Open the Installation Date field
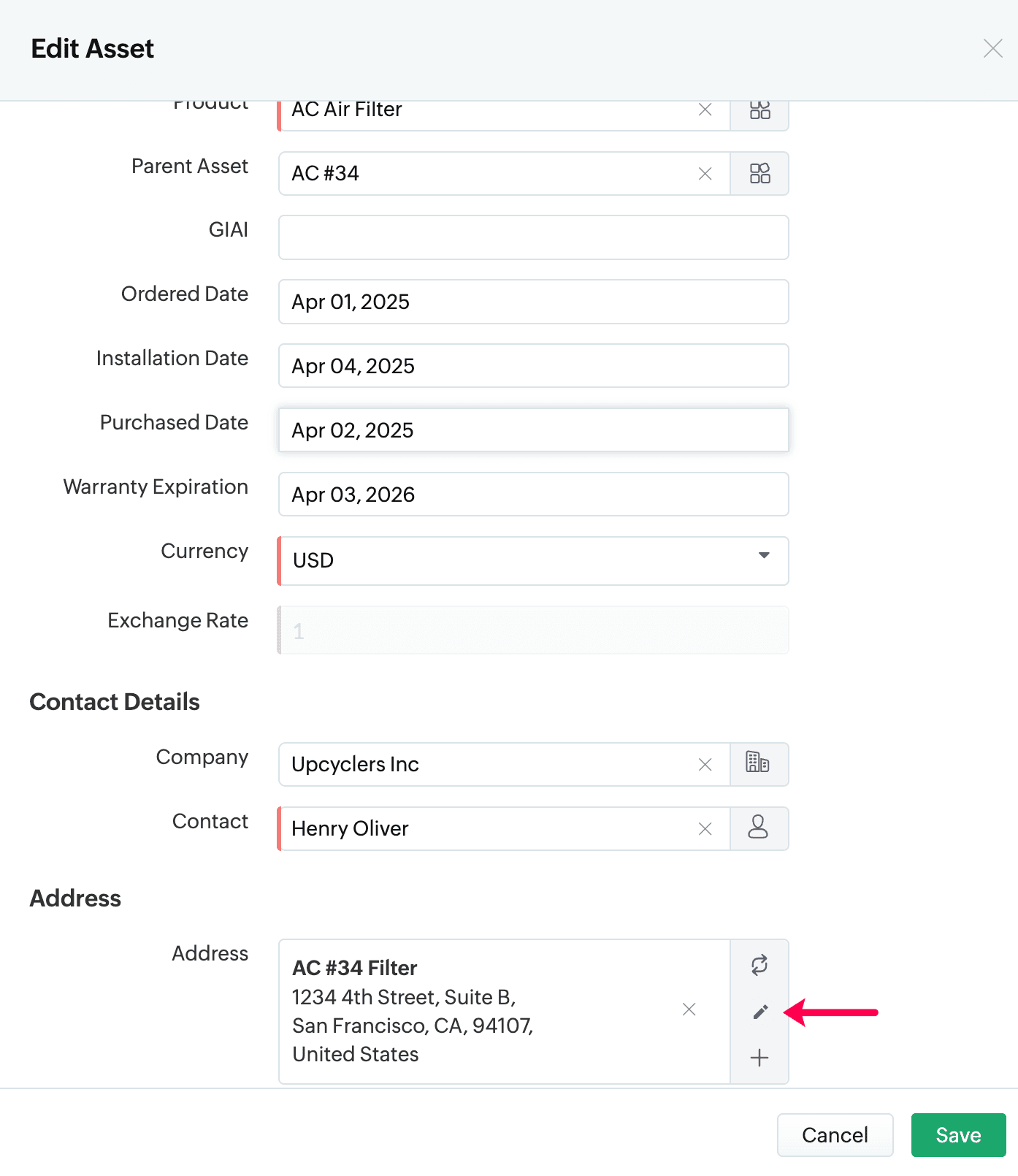The height and width of the screenshot is (1176, 1018). click(x=534, y=366)
